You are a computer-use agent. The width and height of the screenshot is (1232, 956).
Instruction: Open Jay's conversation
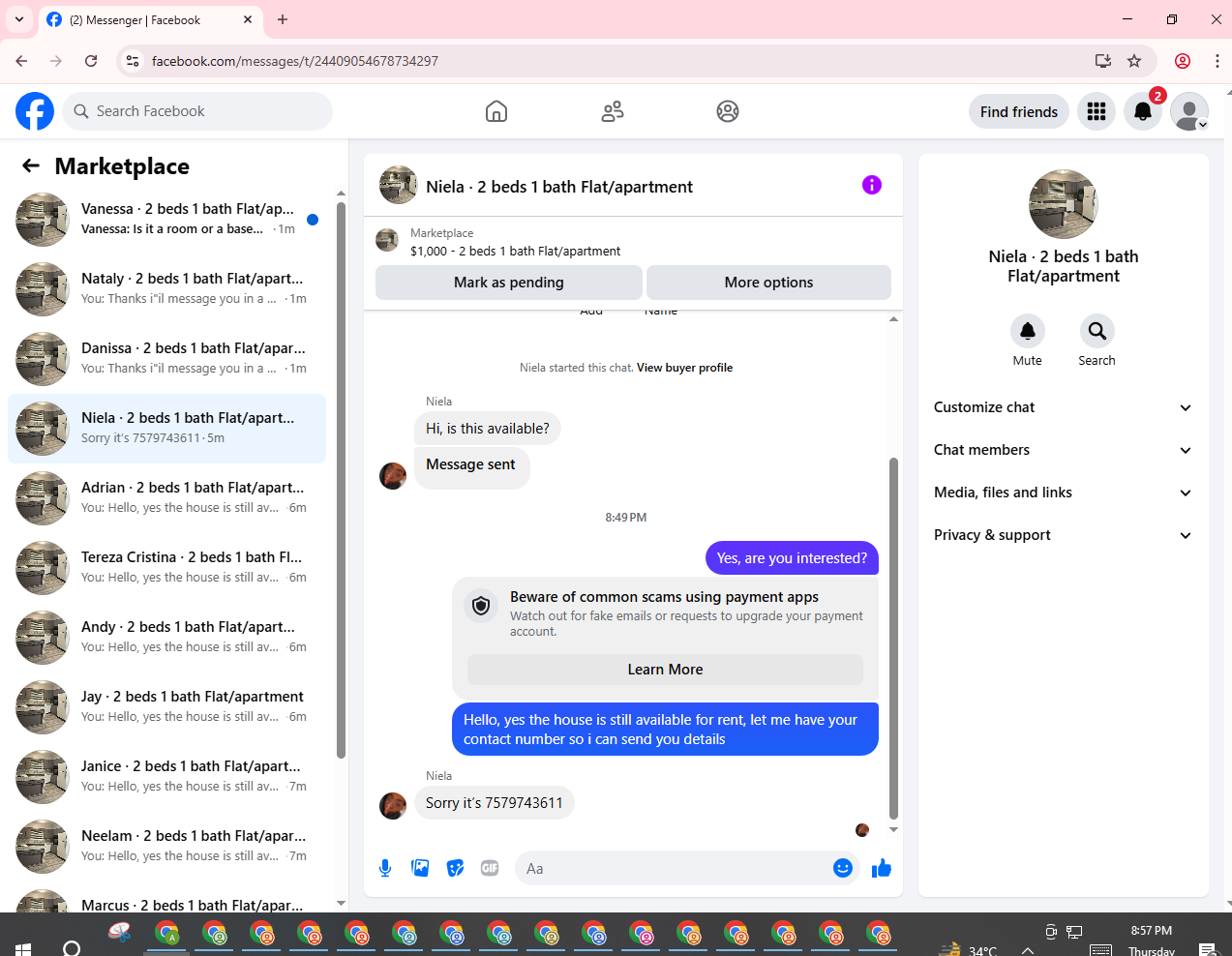point(166,707)
